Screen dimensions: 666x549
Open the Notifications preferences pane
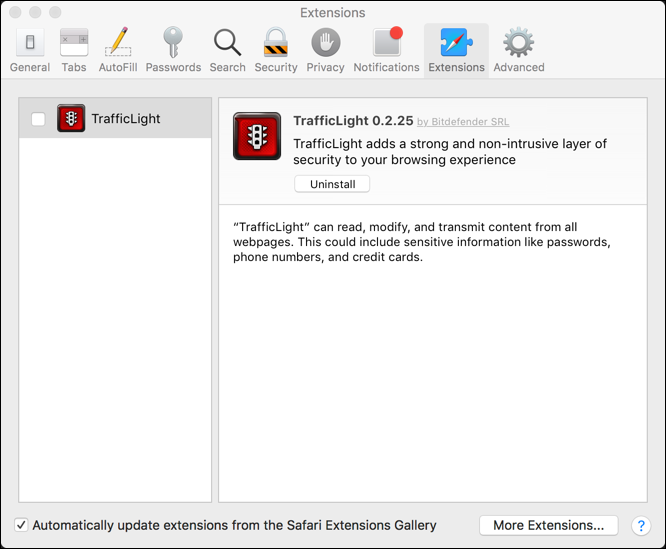pos(387,51)
